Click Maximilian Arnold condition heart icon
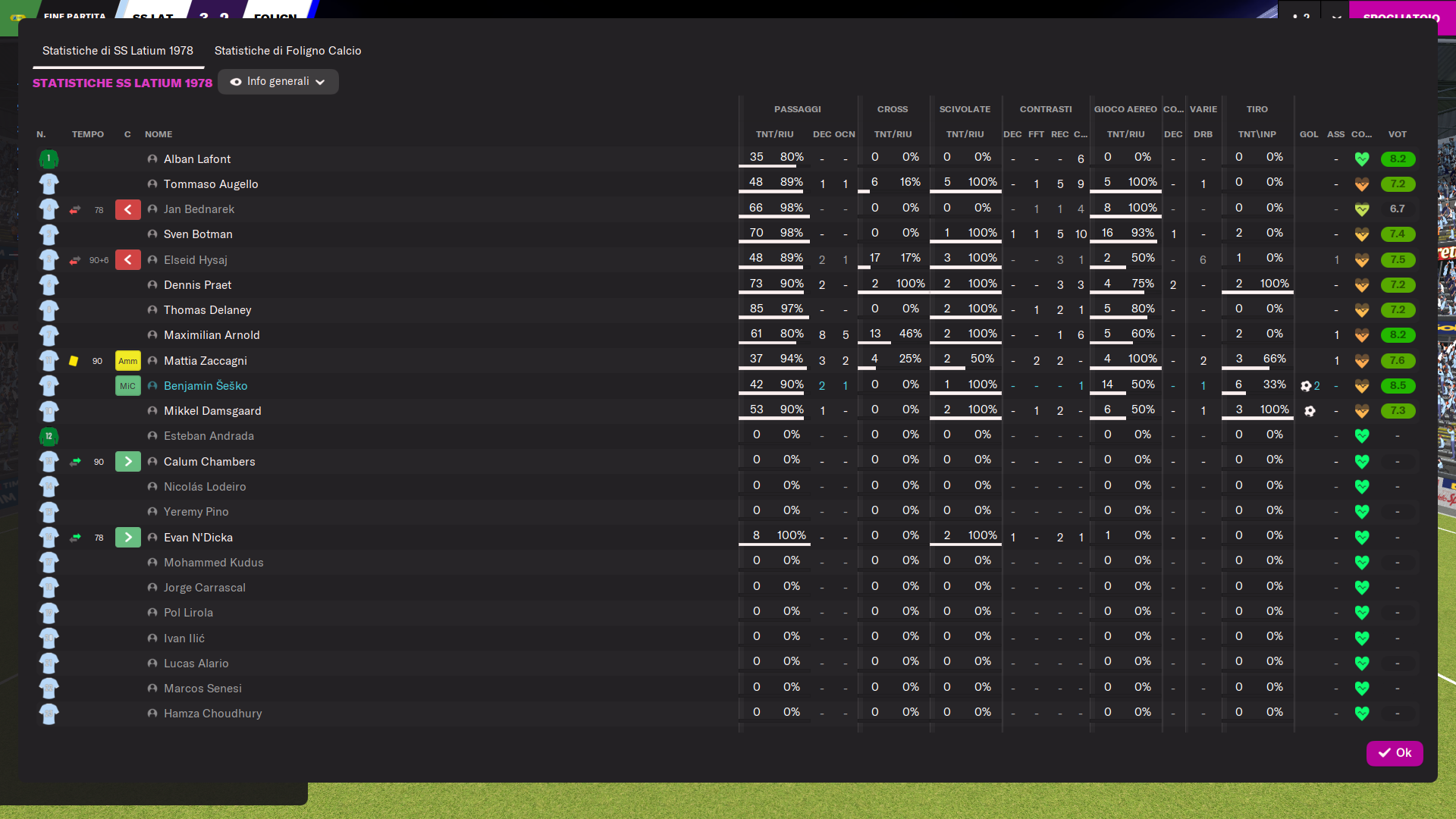Viewport: 1456px width, 819px height. [1362, 335]
